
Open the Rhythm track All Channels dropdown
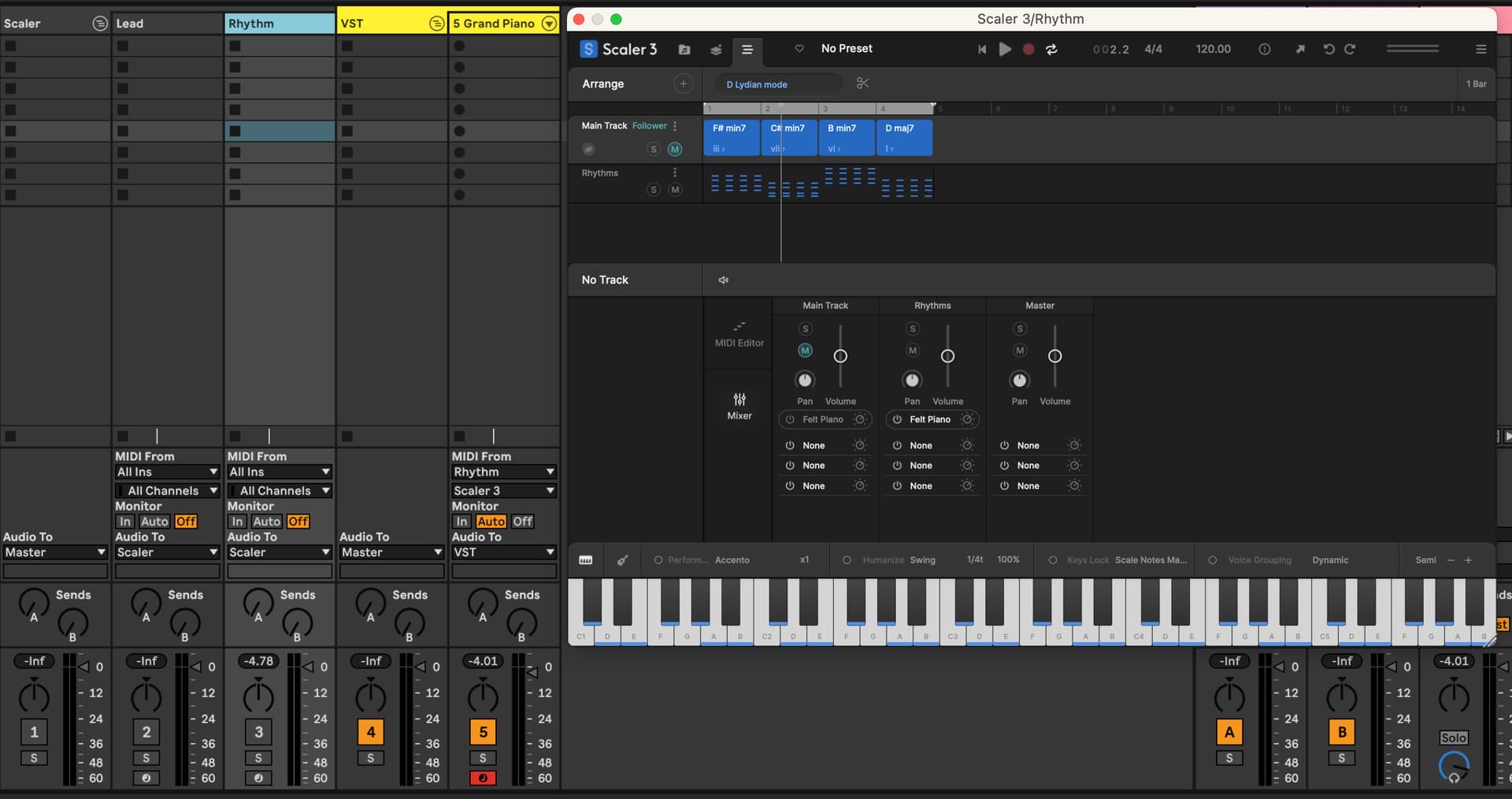280,490
